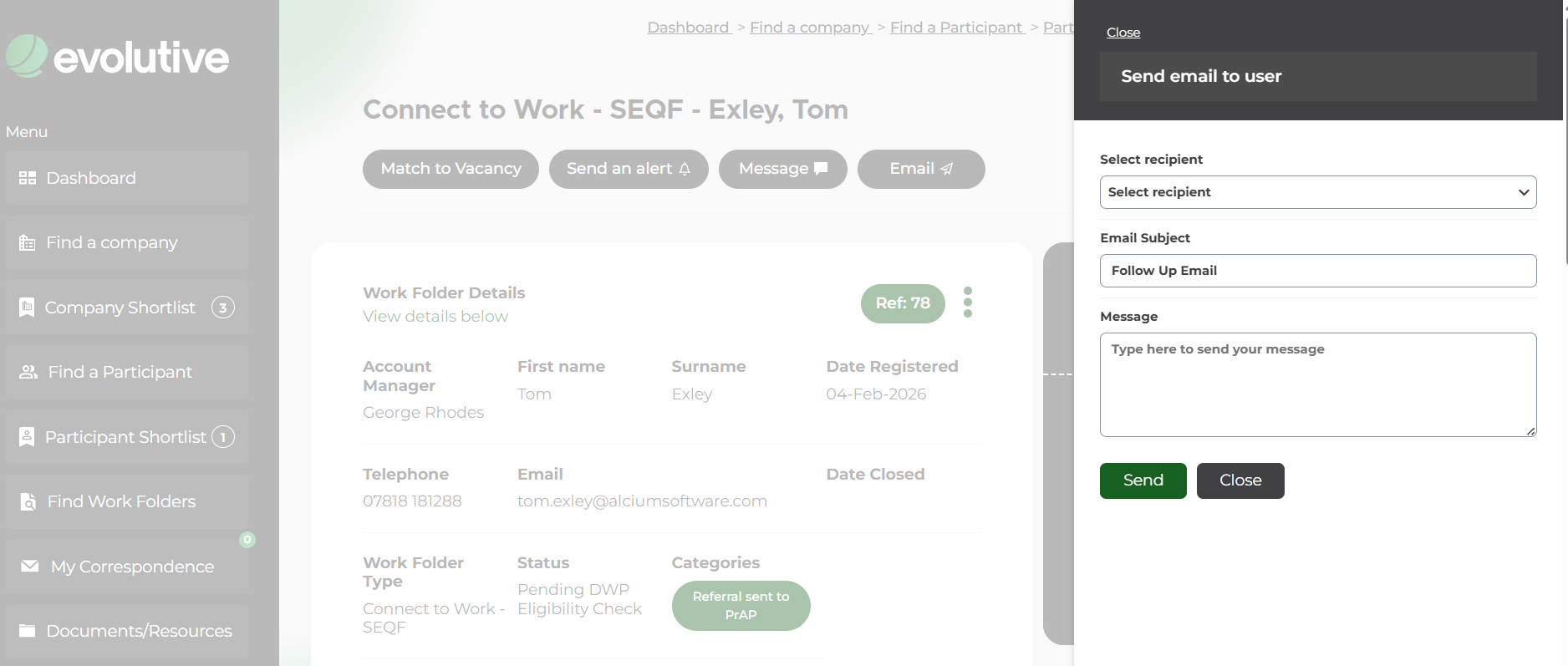Expand the Select recipient dropdown

[1317, 192]
